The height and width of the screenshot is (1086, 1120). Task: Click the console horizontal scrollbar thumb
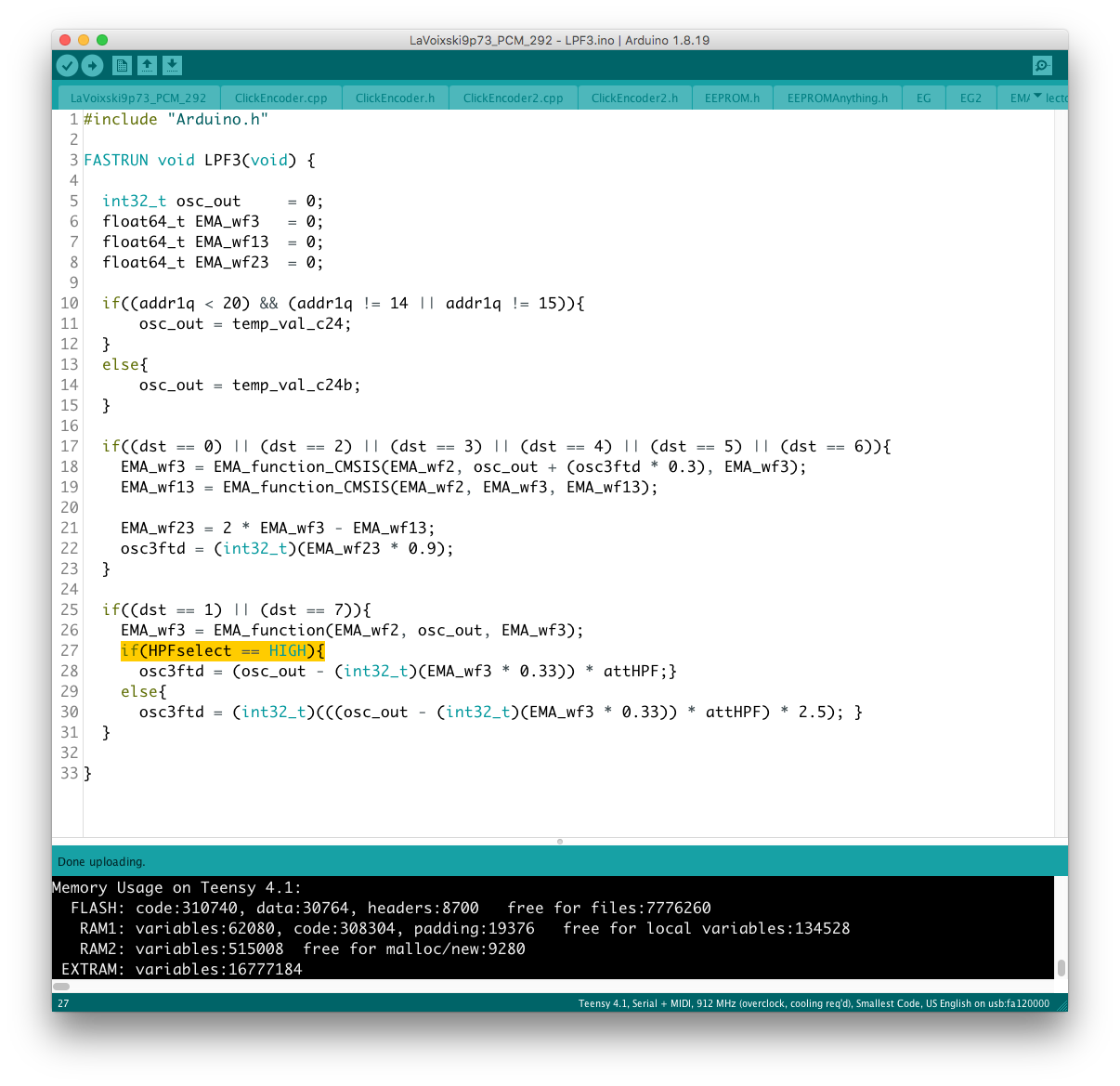[61, 986]
